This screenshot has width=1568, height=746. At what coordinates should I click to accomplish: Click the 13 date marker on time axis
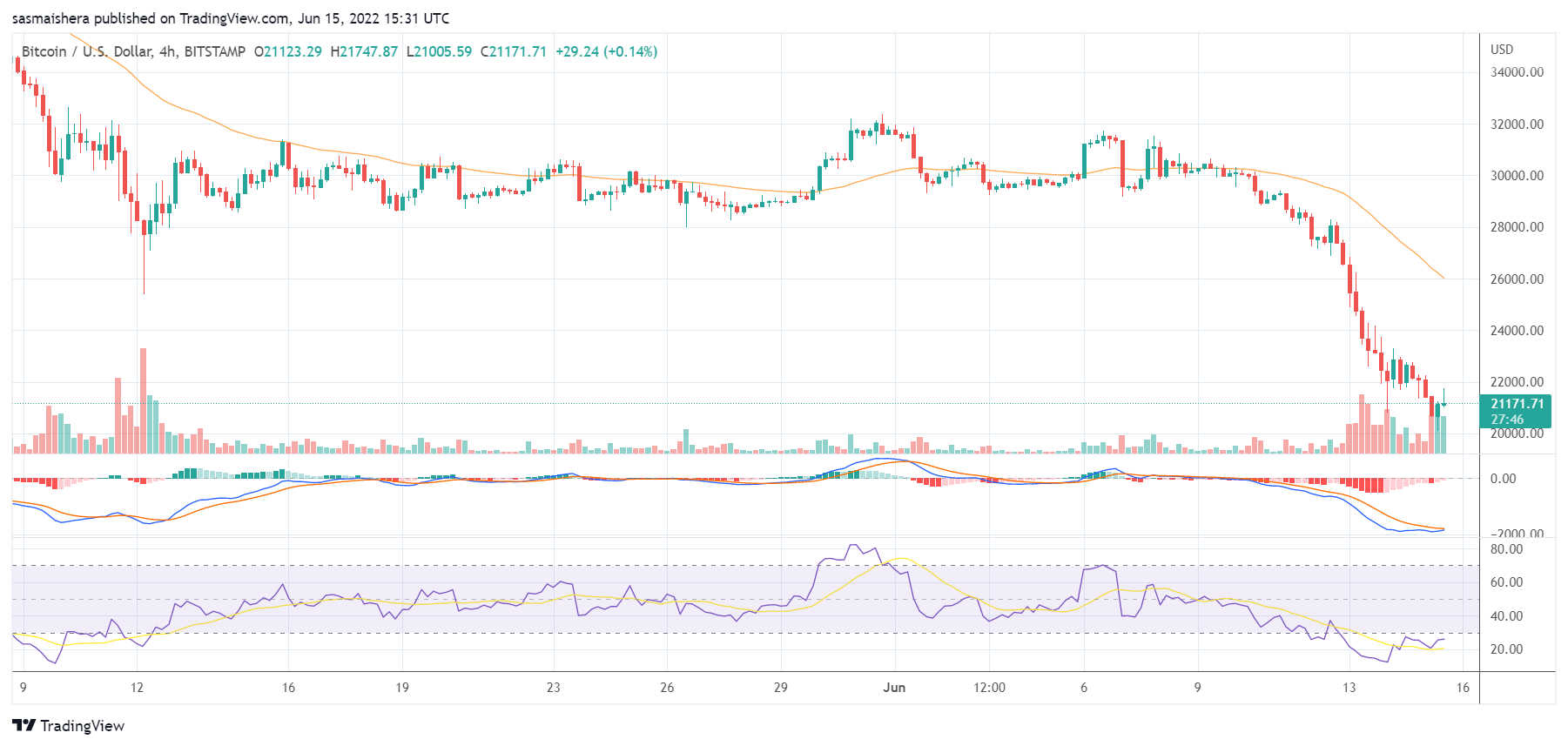(1349, 688)
